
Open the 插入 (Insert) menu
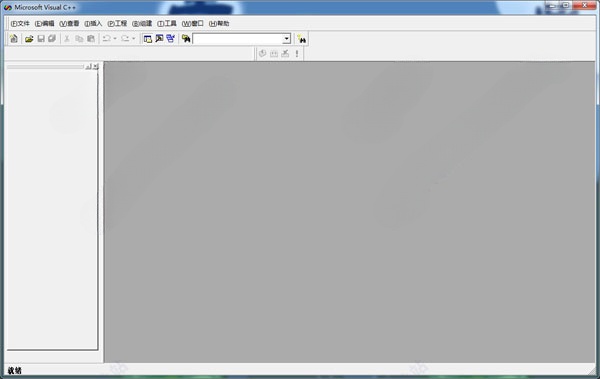coord(93,23)
